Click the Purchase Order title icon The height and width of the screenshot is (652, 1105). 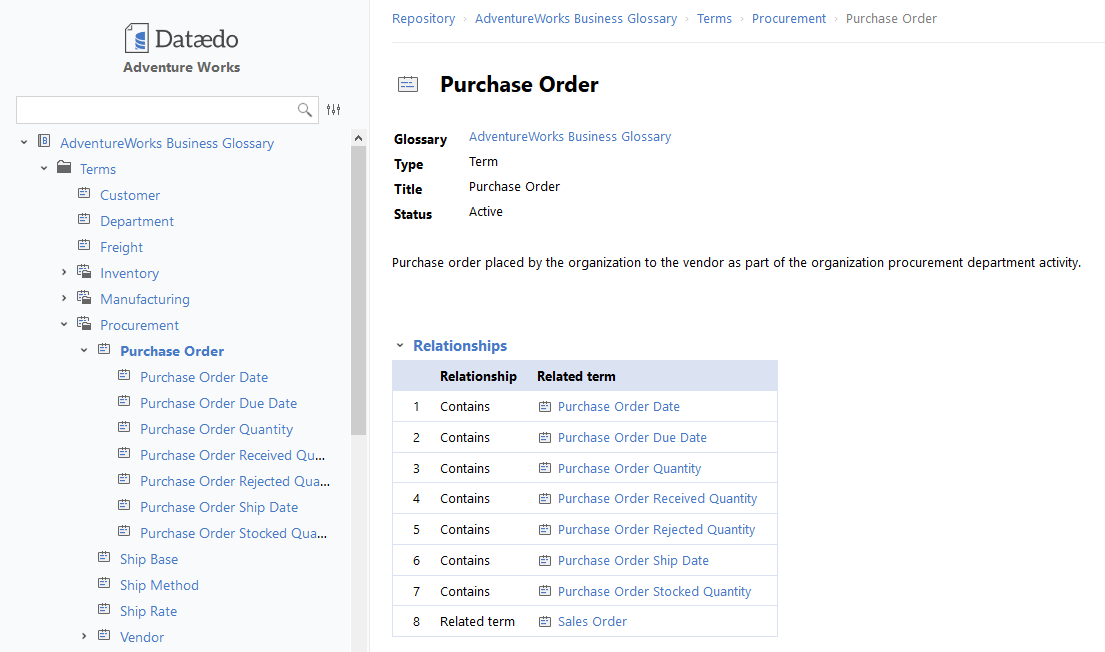coord(408,85)
